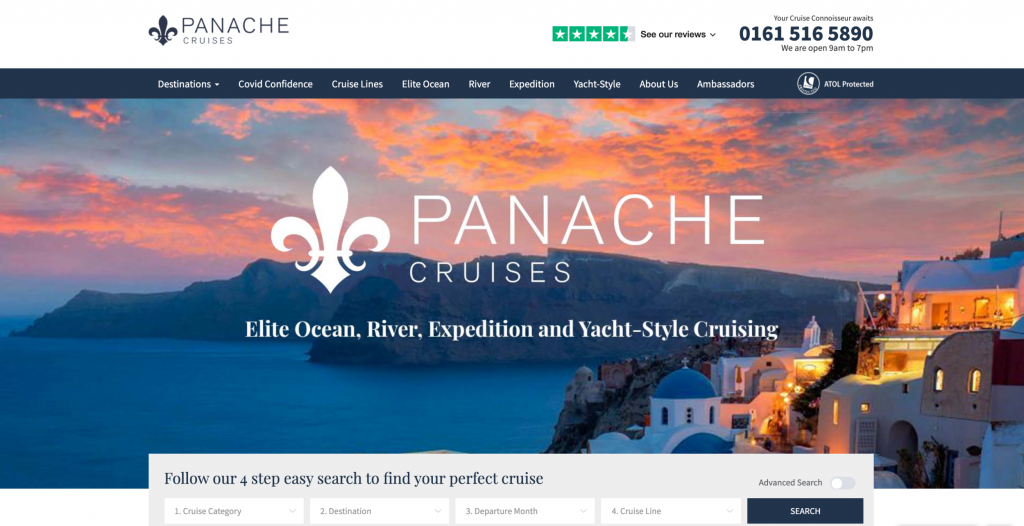Open the Yacht-Style navigation item

(x=597, y=84)
